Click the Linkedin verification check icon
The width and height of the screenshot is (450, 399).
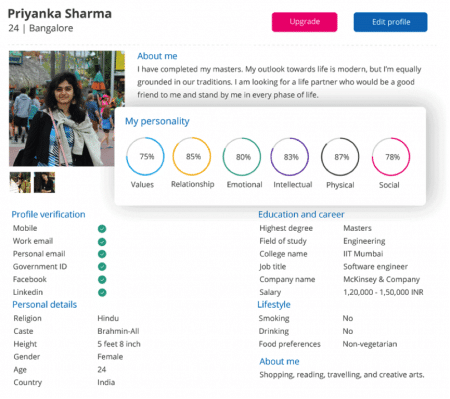coord(102,292)
